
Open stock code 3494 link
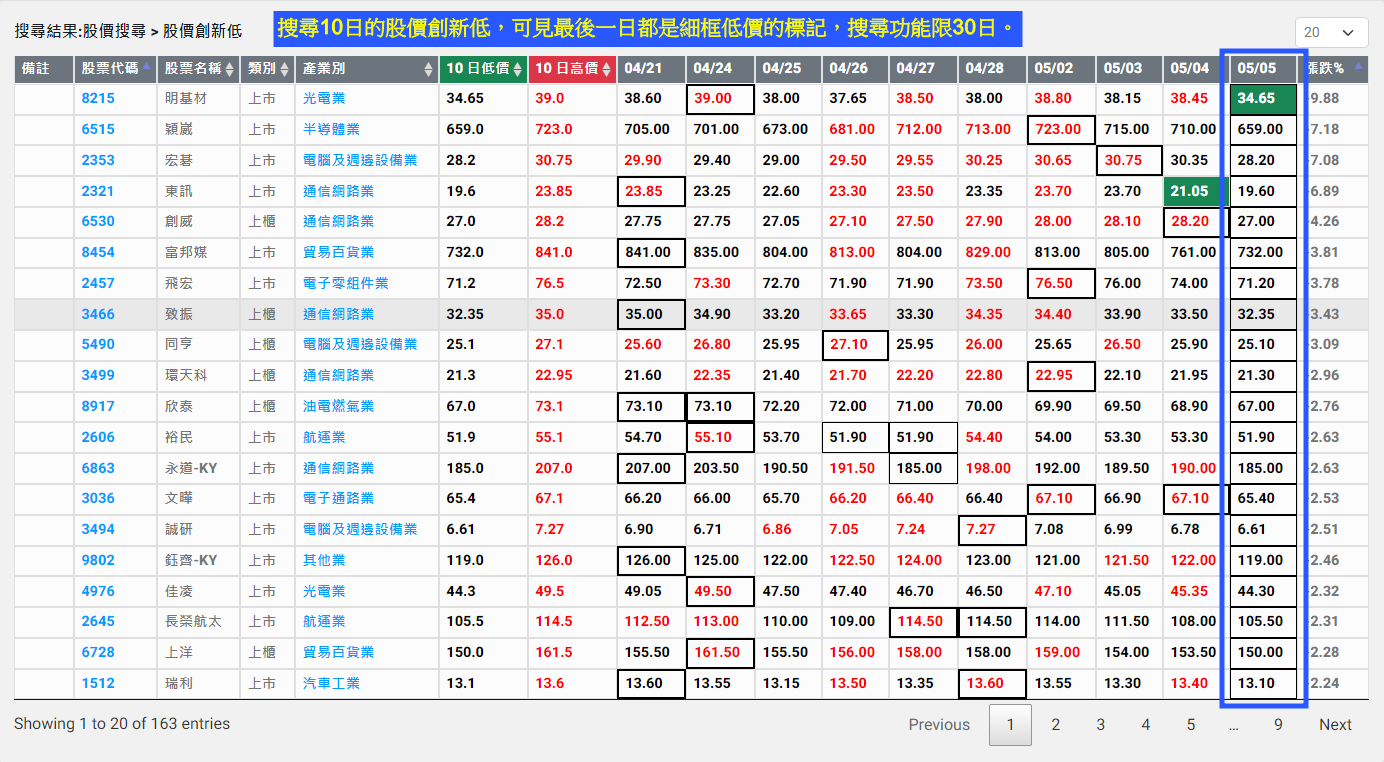click(x=98, y=529)
